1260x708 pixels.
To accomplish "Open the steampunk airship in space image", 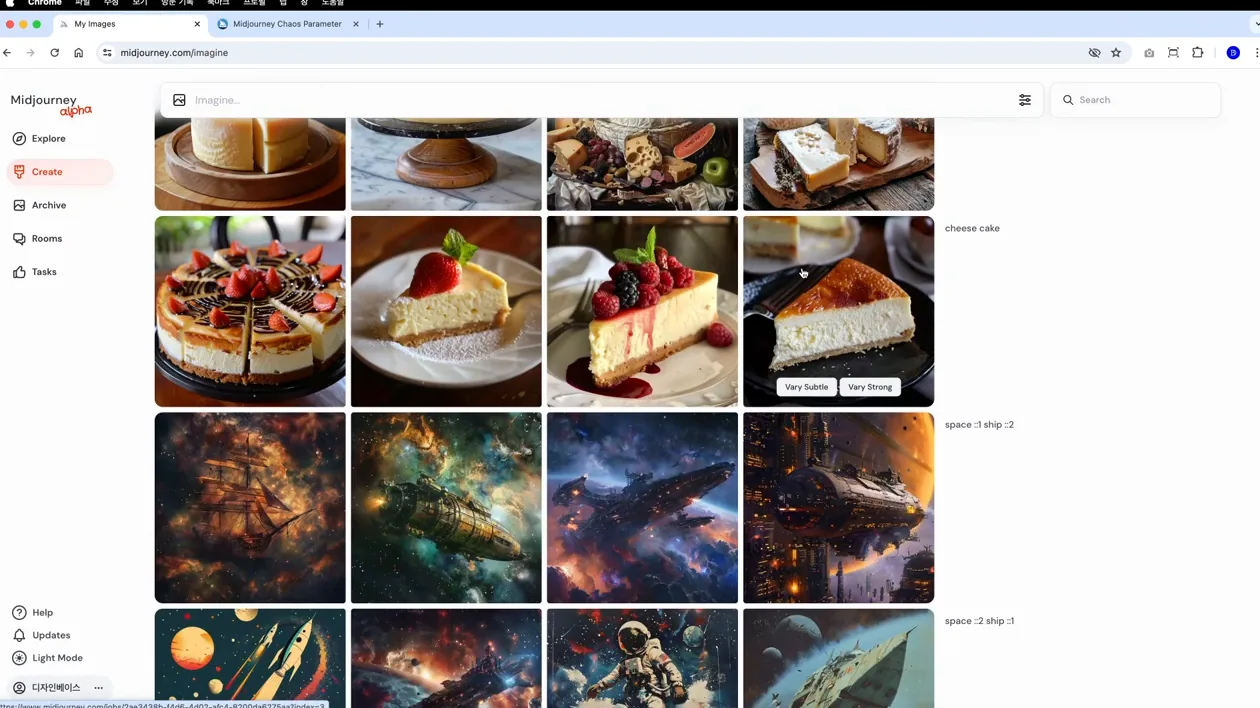I will pos(446,508).
